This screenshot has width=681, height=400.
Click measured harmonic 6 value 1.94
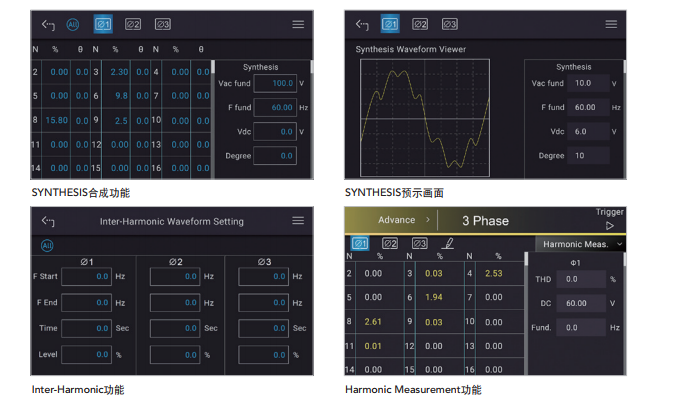point(433,298)
